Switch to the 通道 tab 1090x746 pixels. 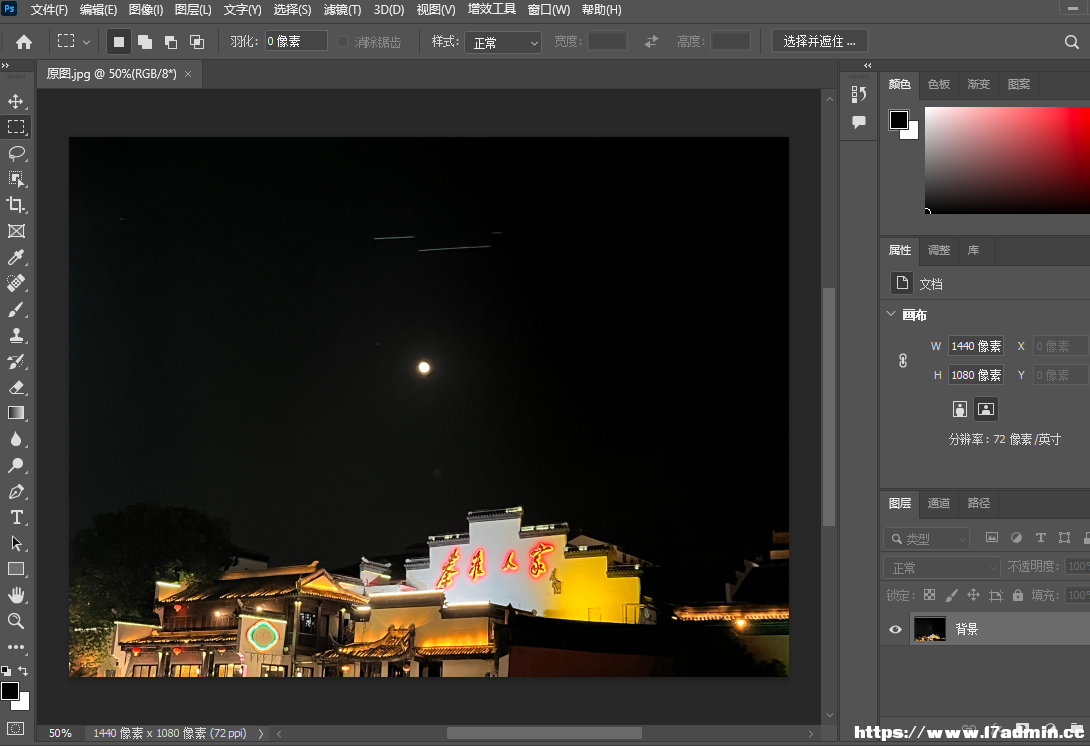(x=938, y=503)
